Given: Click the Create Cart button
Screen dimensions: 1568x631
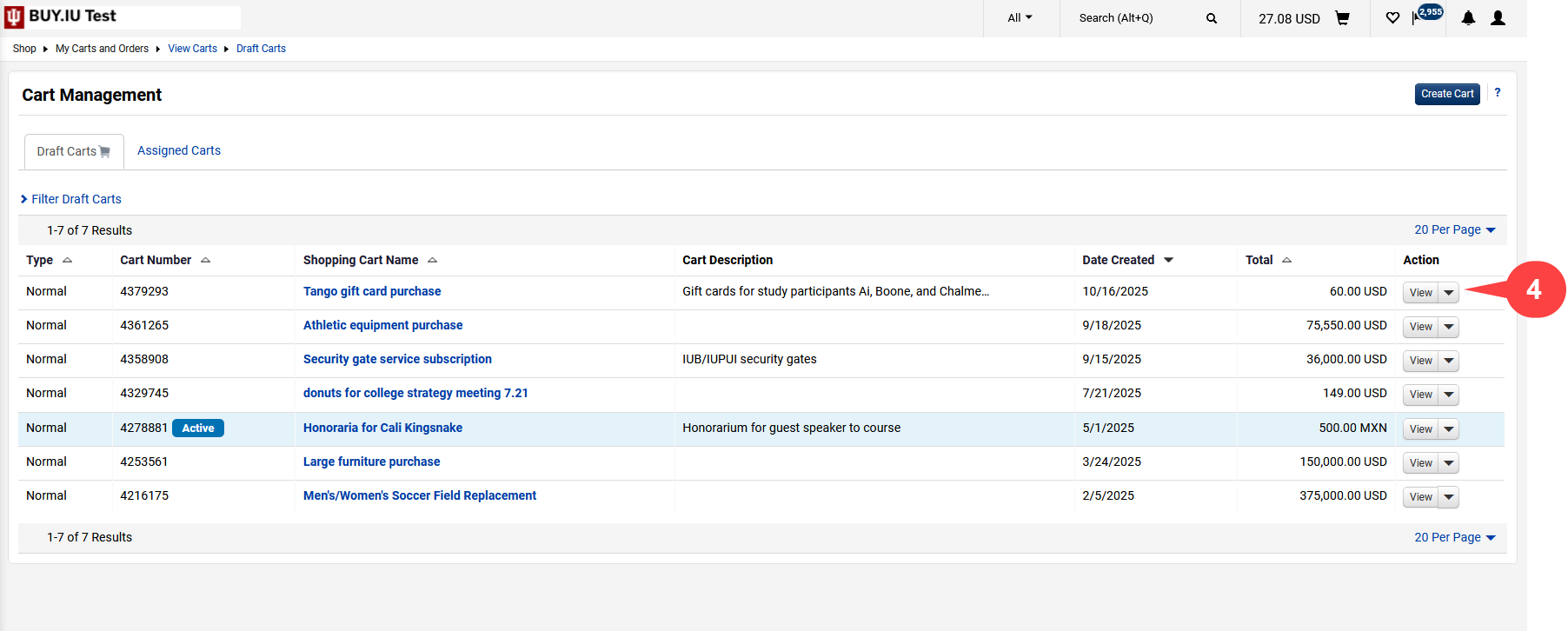Looking at the screenshot, I should 1446,94.
